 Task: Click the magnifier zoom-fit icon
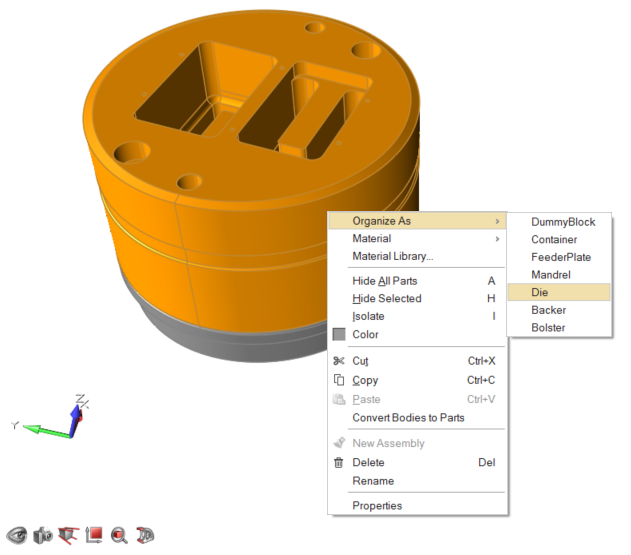(120, 535)
